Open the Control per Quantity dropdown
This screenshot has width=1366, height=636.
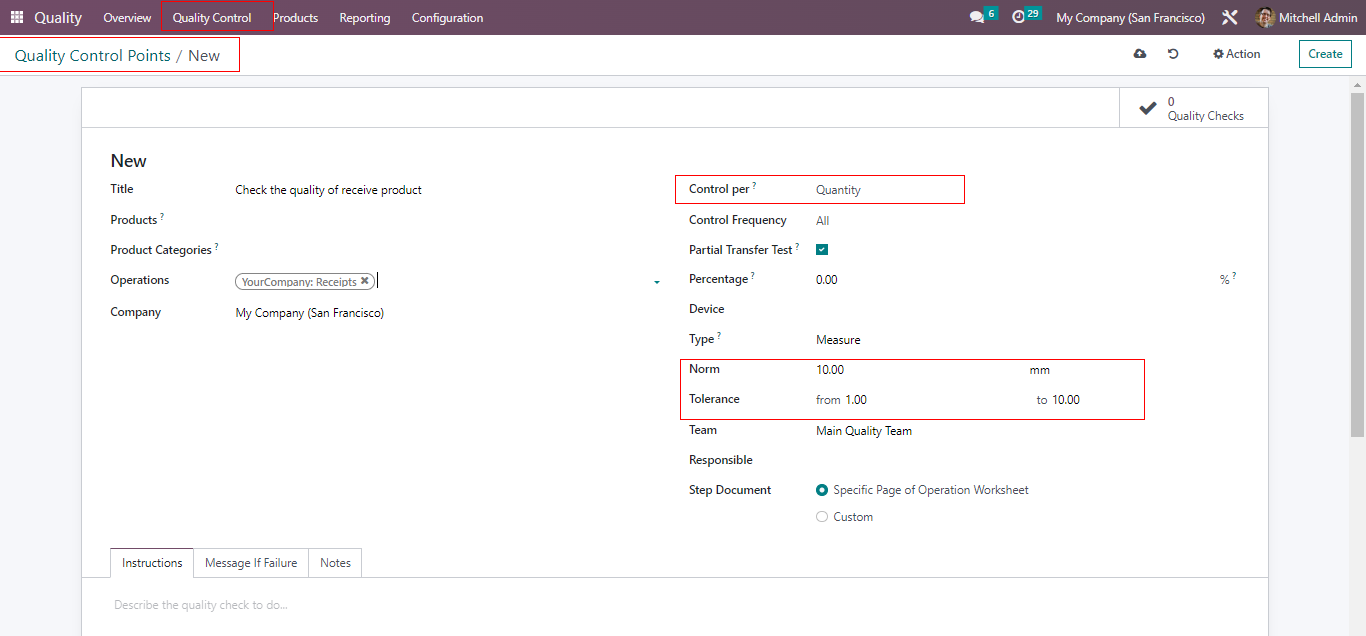click(x=885, y=190)
